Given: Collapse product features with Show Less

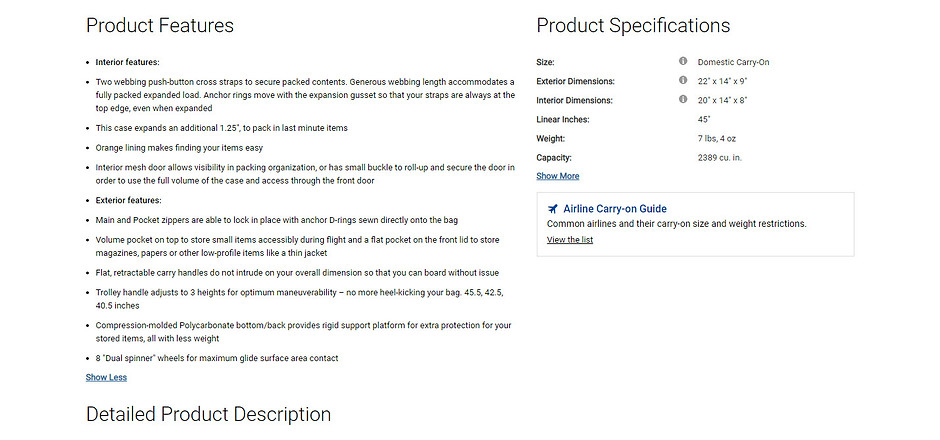Looking at the screenshot, I should tap(106, 378).
